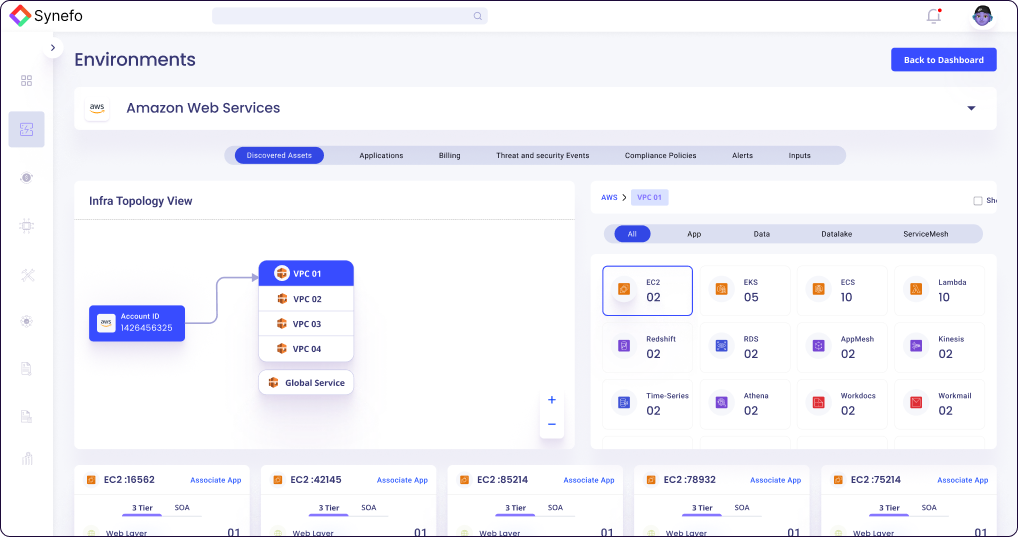The width and height of the screenshot is (1018, 537).
Task: Open the Redshift service card icon
Action: click(x=624, y=346)
